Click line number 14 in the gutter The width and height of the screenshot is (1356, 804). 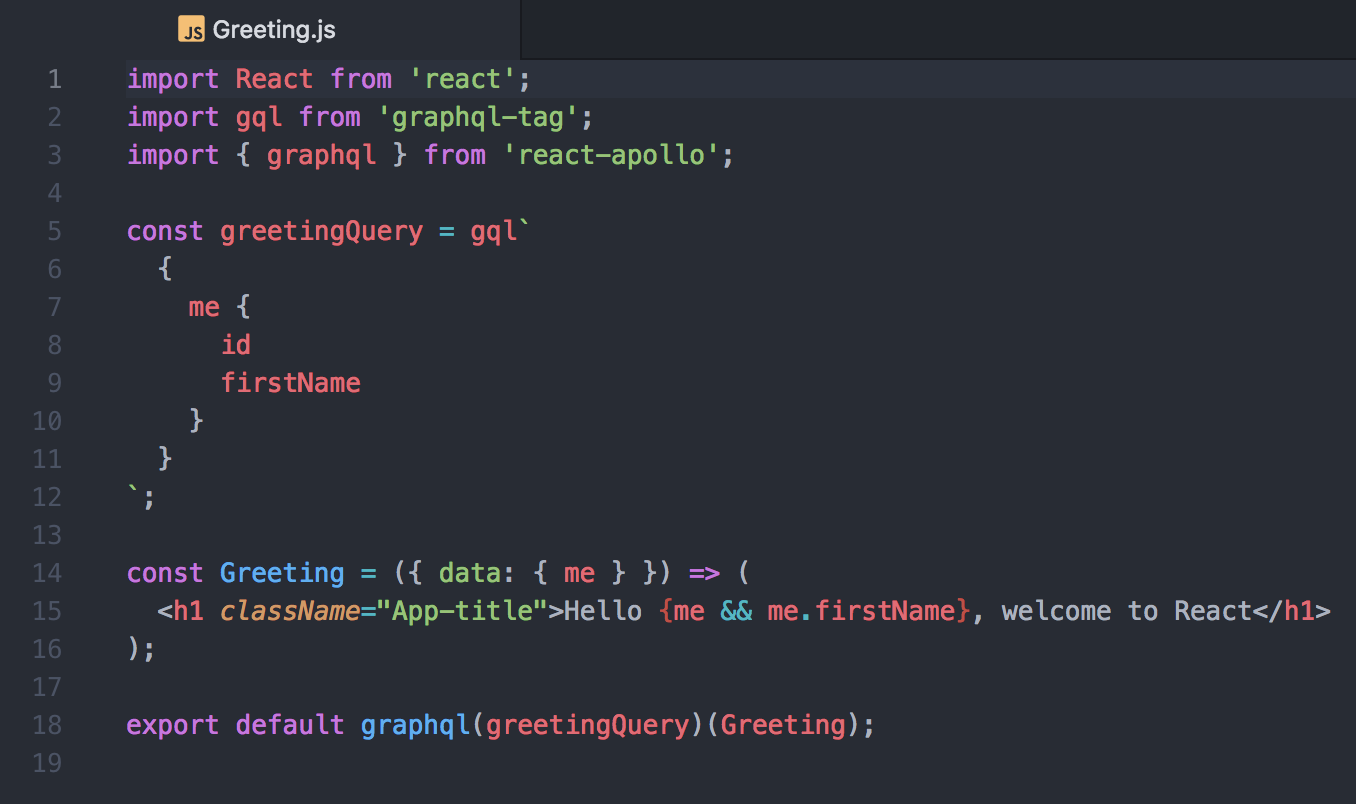pyautogui.click(x=47, y=573)
